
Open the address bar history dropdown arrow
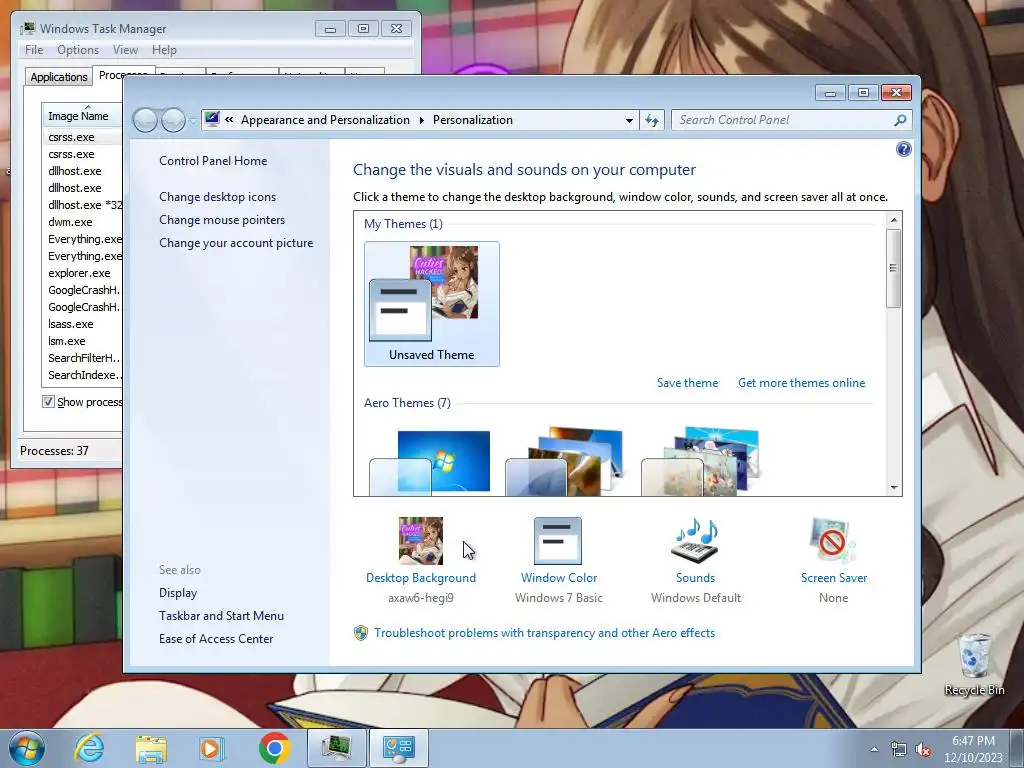click(x=629, y=120)
